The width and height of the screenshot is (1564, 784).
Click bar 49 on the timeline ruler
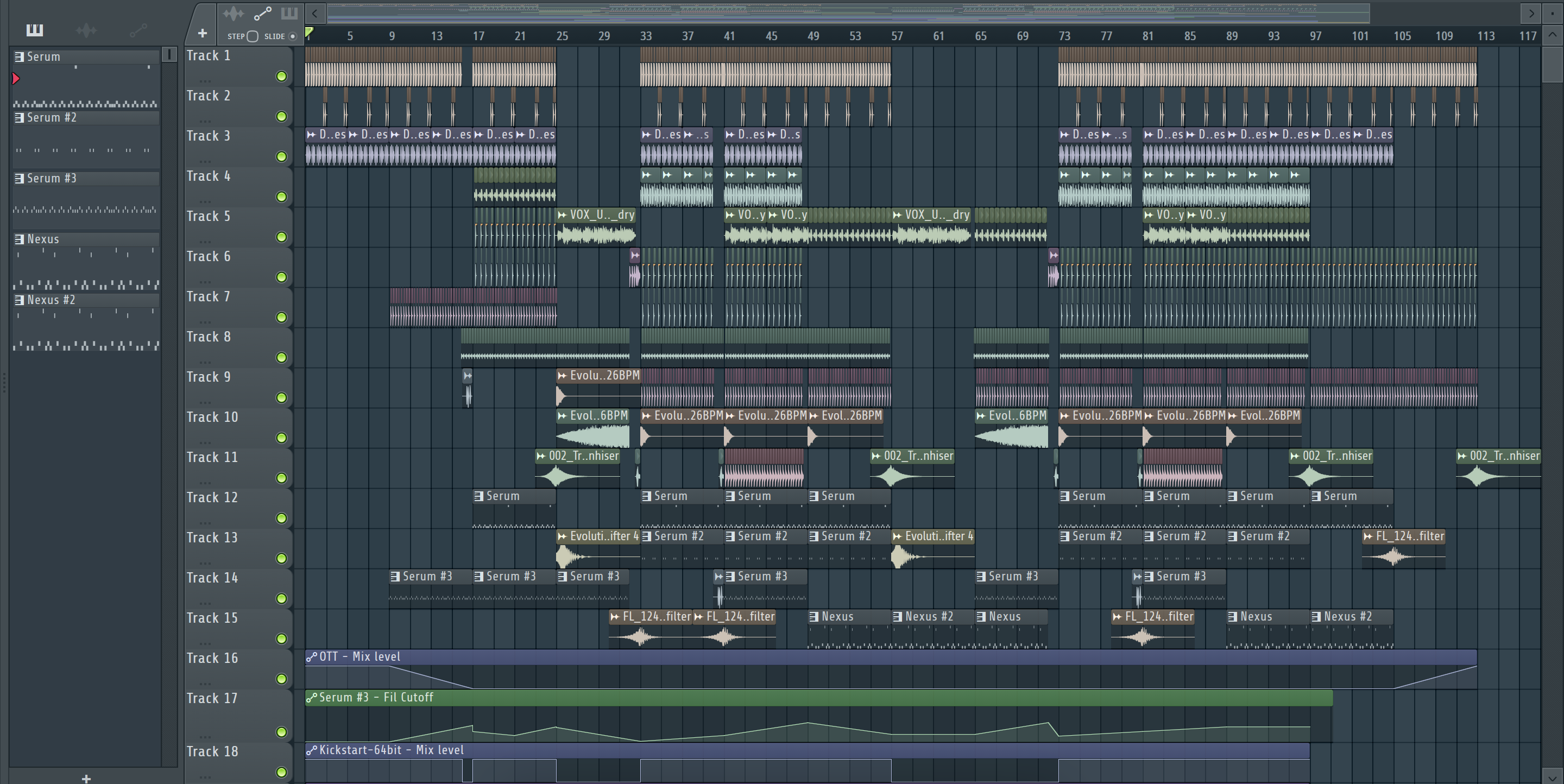click(813, 36)
